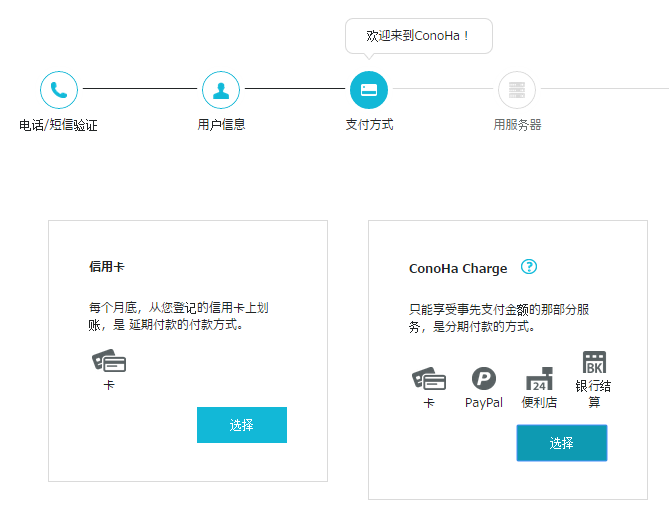Click the 银行结算 label

pos(593,394)
